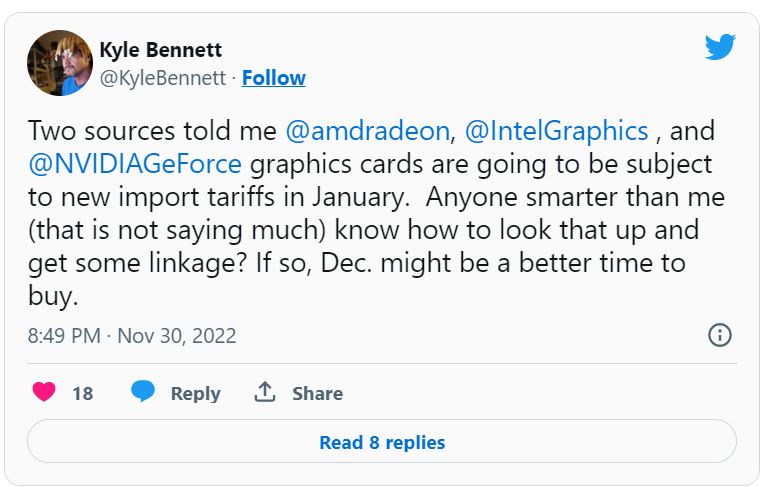This screenshot has width=766, height=487.
Task: Click the blue reply bubble icon
Action: [x=143, y=392]
